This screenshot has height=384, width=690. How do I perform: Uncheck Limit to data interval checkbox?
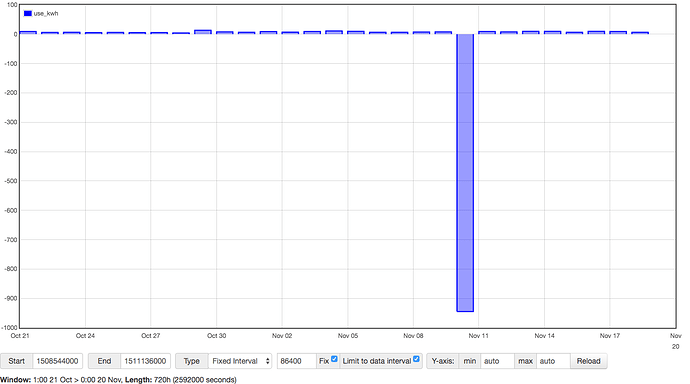point(416,359)
